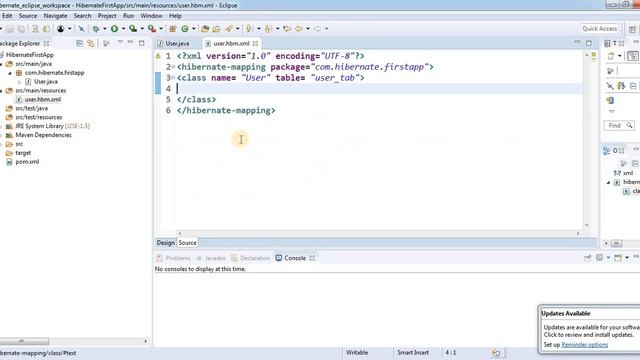Open the Back history dropdown arrow
640x360 pixels.
[308, 29]
